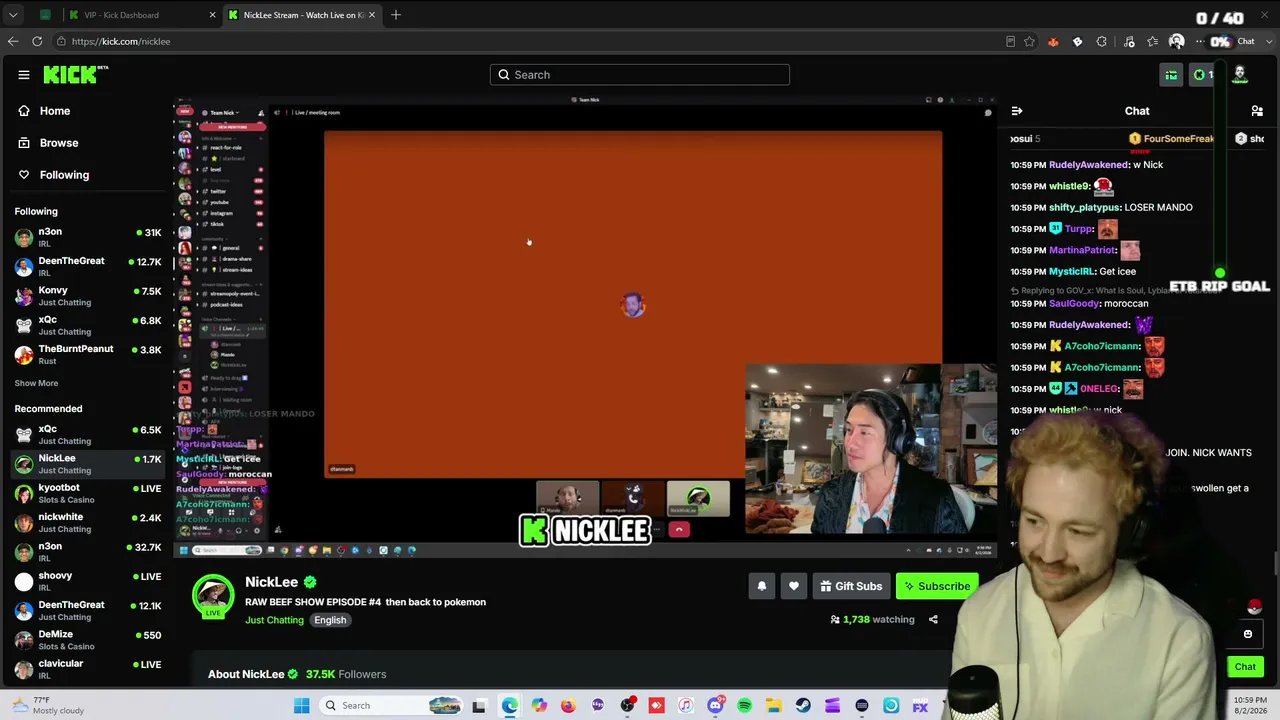Open the Kick hamburger sidebar menu
Image resolution: width=1280 pixels, height=720 pixels.
pyautogui.click(x=24, y=75)
